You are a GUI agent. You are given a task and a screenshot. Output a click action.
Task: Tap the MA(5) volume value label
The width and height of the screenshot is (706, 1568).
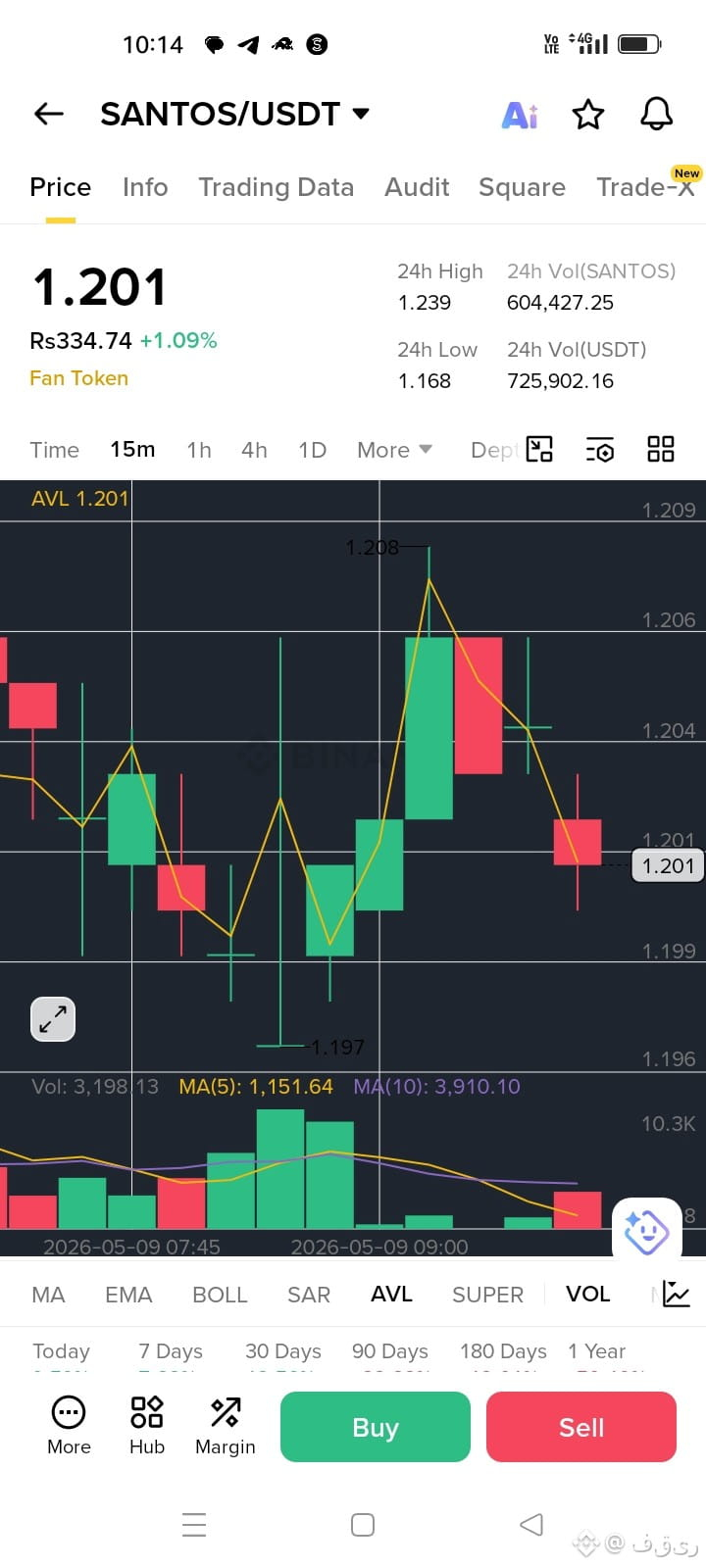256,1086
